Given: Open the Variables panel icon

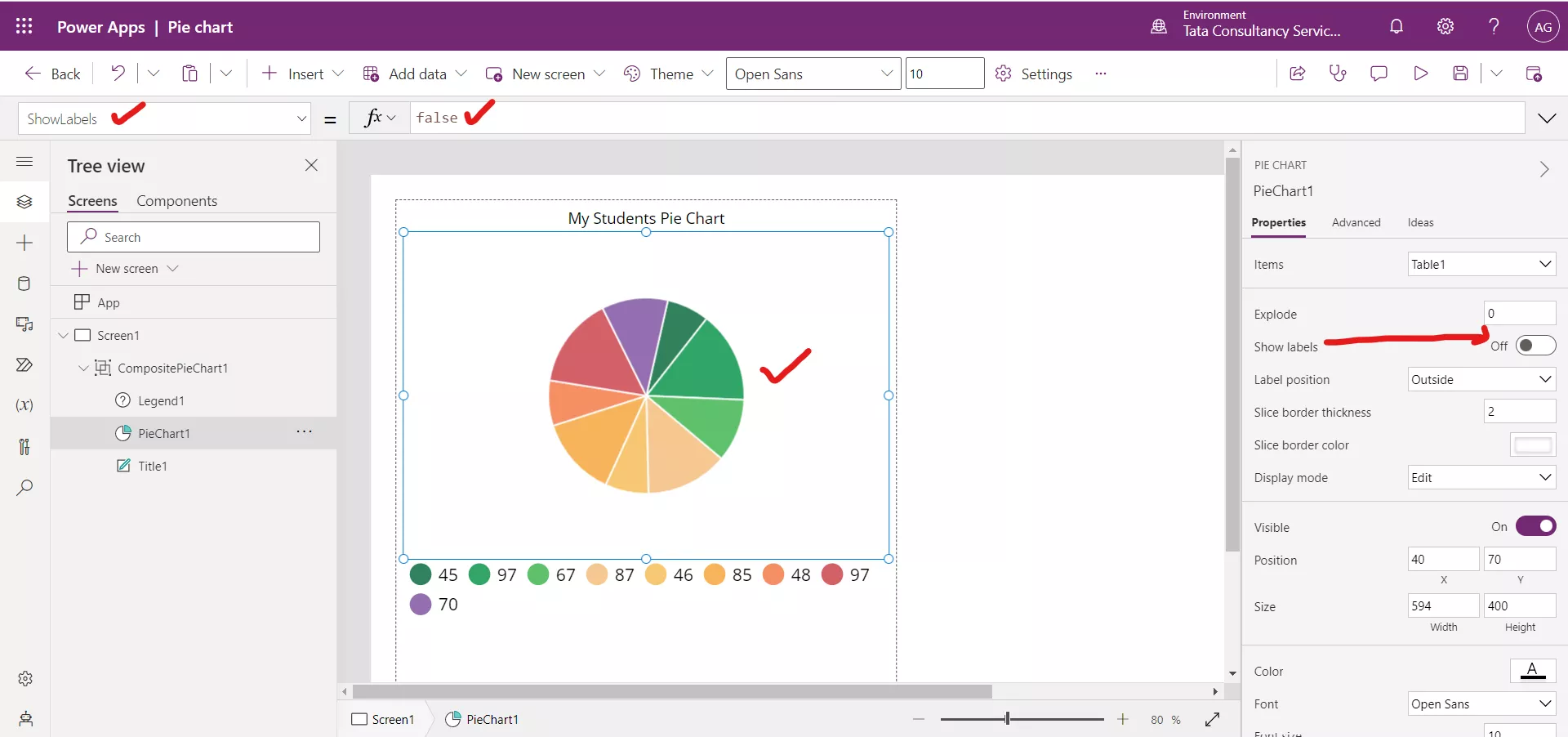Looking at the screenshot, I should click(24, 405).
